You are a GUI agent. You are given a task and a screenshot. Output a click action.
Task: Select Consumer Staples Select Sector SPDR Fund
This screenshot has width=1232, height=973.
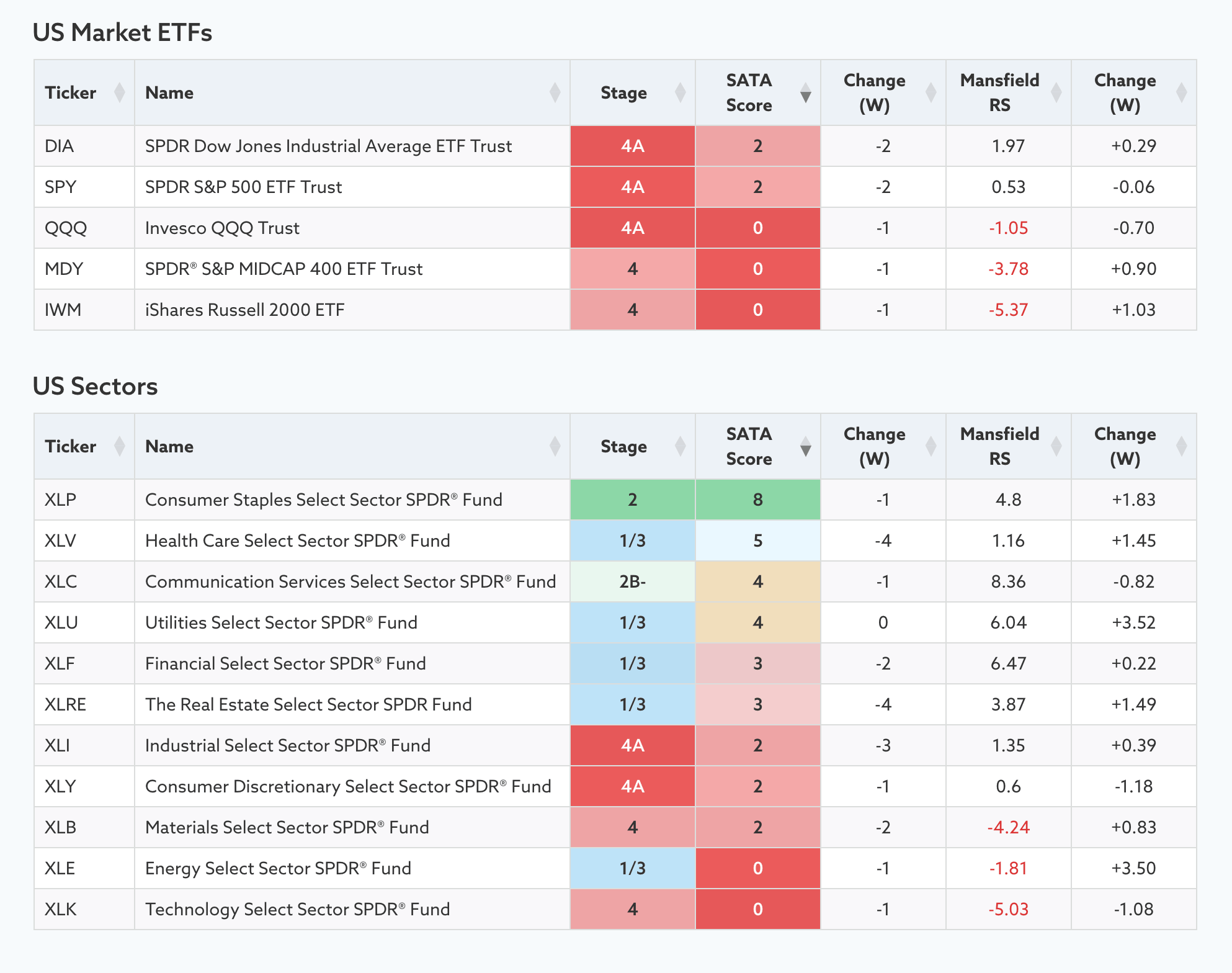pos(323,500)
